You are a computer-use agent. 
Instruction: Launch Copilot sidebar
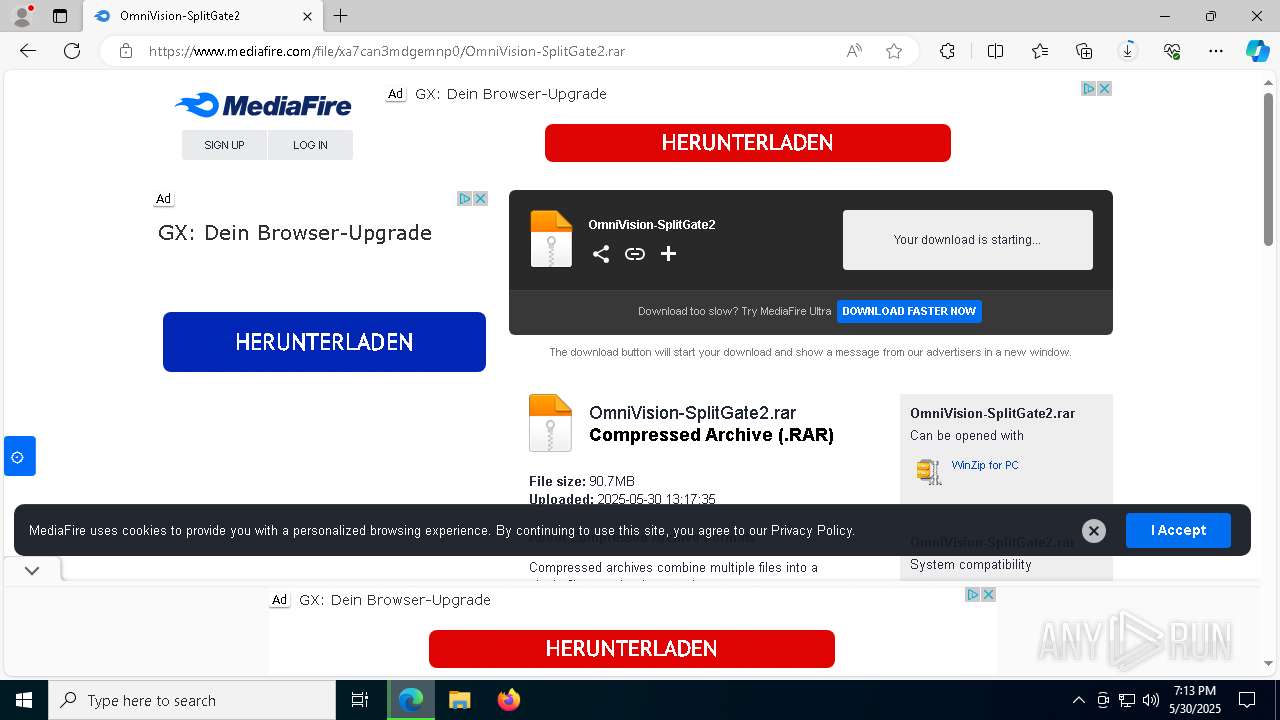(1257, 51)
